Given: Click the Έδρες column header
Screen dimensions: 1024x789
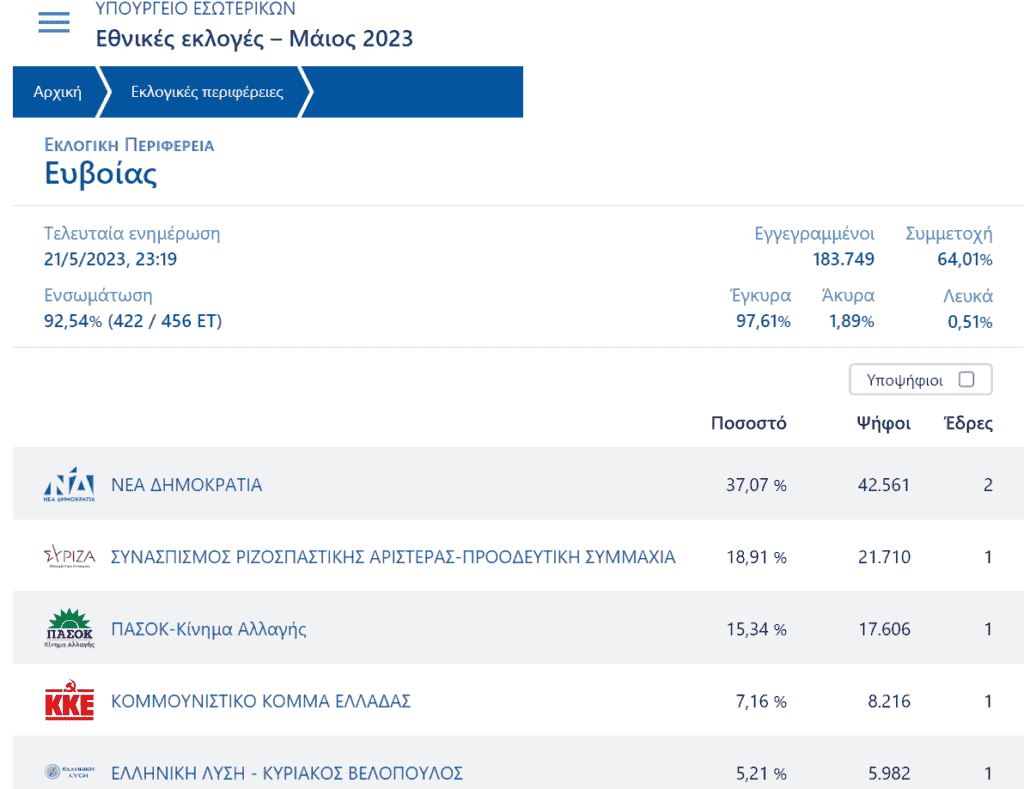Looking at the screenshot, I should coord(968,423).
